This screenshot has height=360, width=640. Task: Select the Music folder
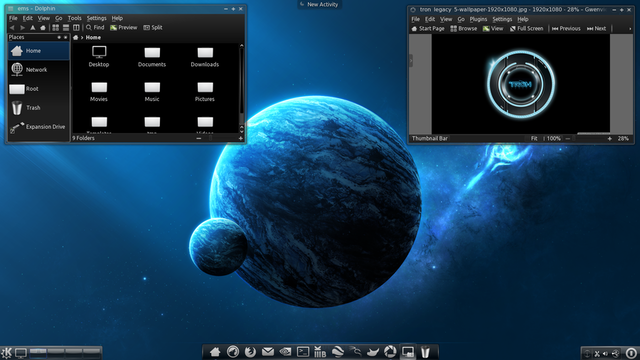[x=152, y=91]
